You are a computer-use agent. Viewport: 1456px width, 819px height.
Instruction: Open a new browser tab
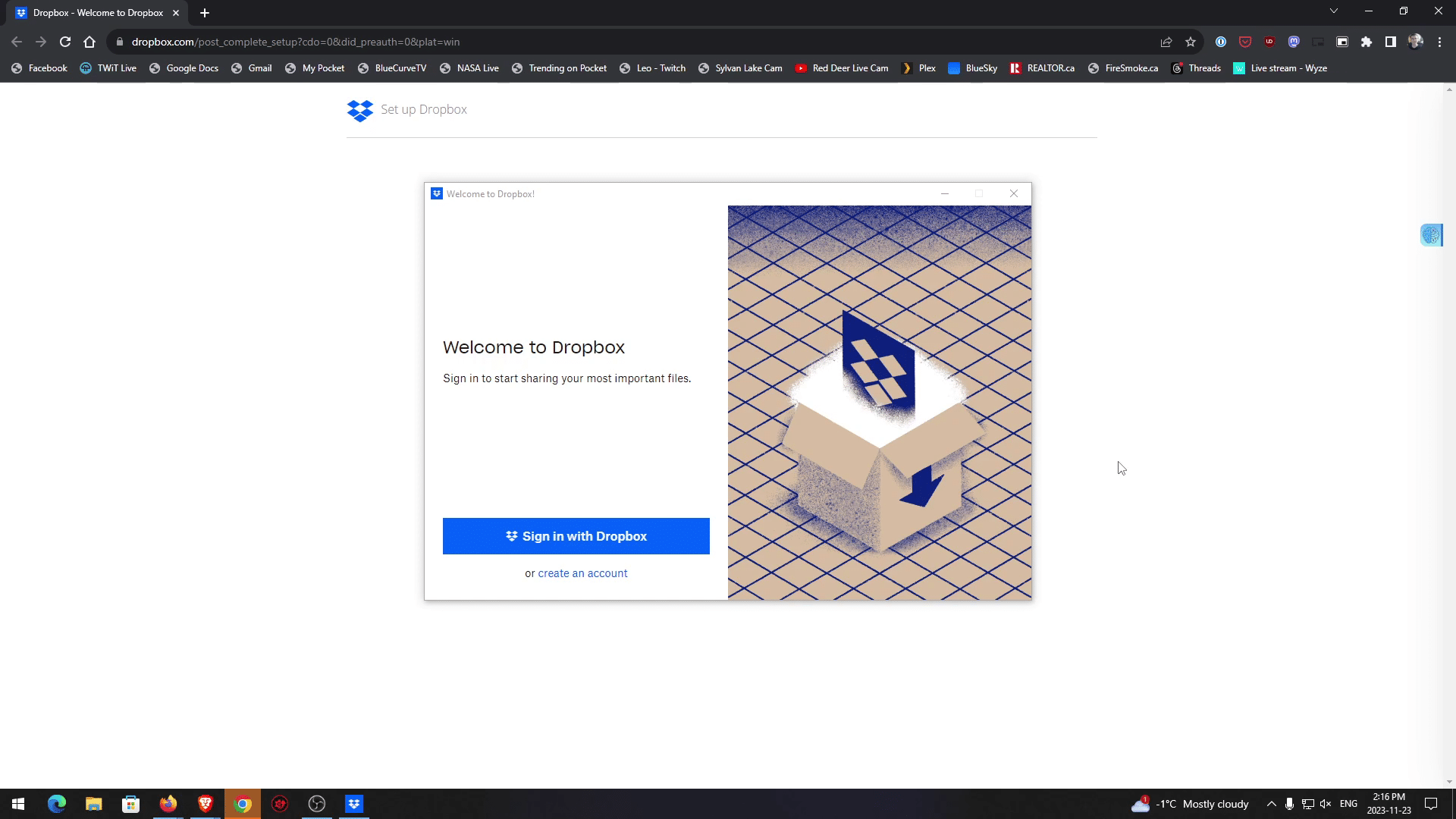(205, 13)
